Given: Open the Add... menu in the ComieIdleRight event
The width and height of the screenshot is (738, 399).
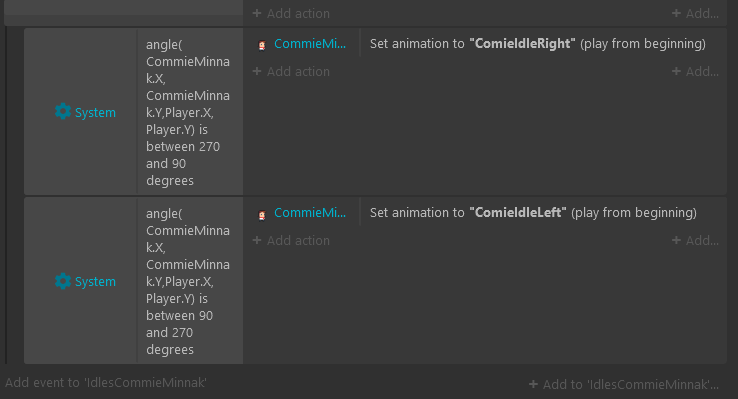Looking at the screenshot, I should pyautogui.click(x=695, y=71).
